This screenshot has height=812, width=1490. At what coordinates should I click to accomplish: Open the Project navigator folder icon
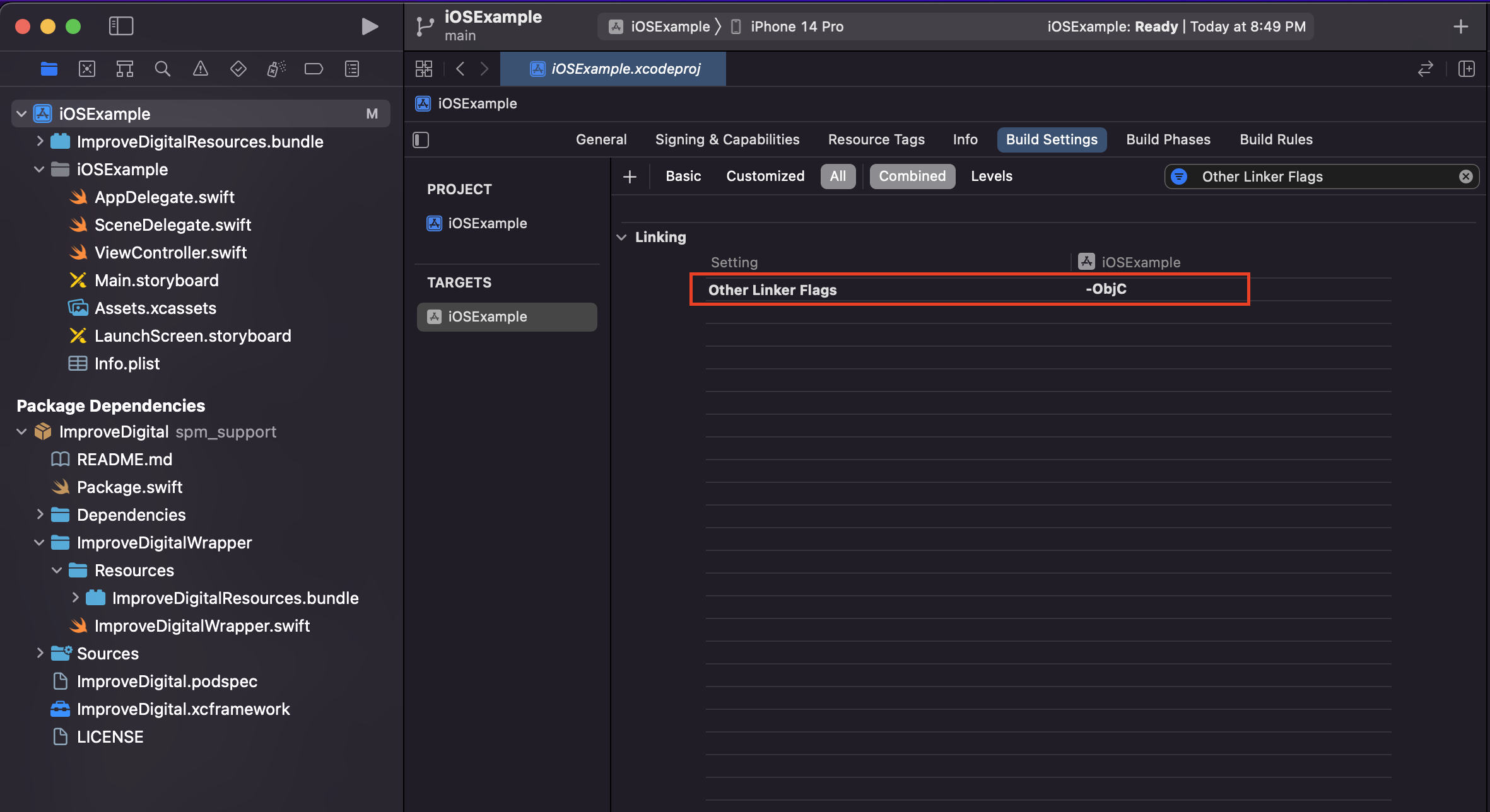pyautogui.click(x=49, y=69)
